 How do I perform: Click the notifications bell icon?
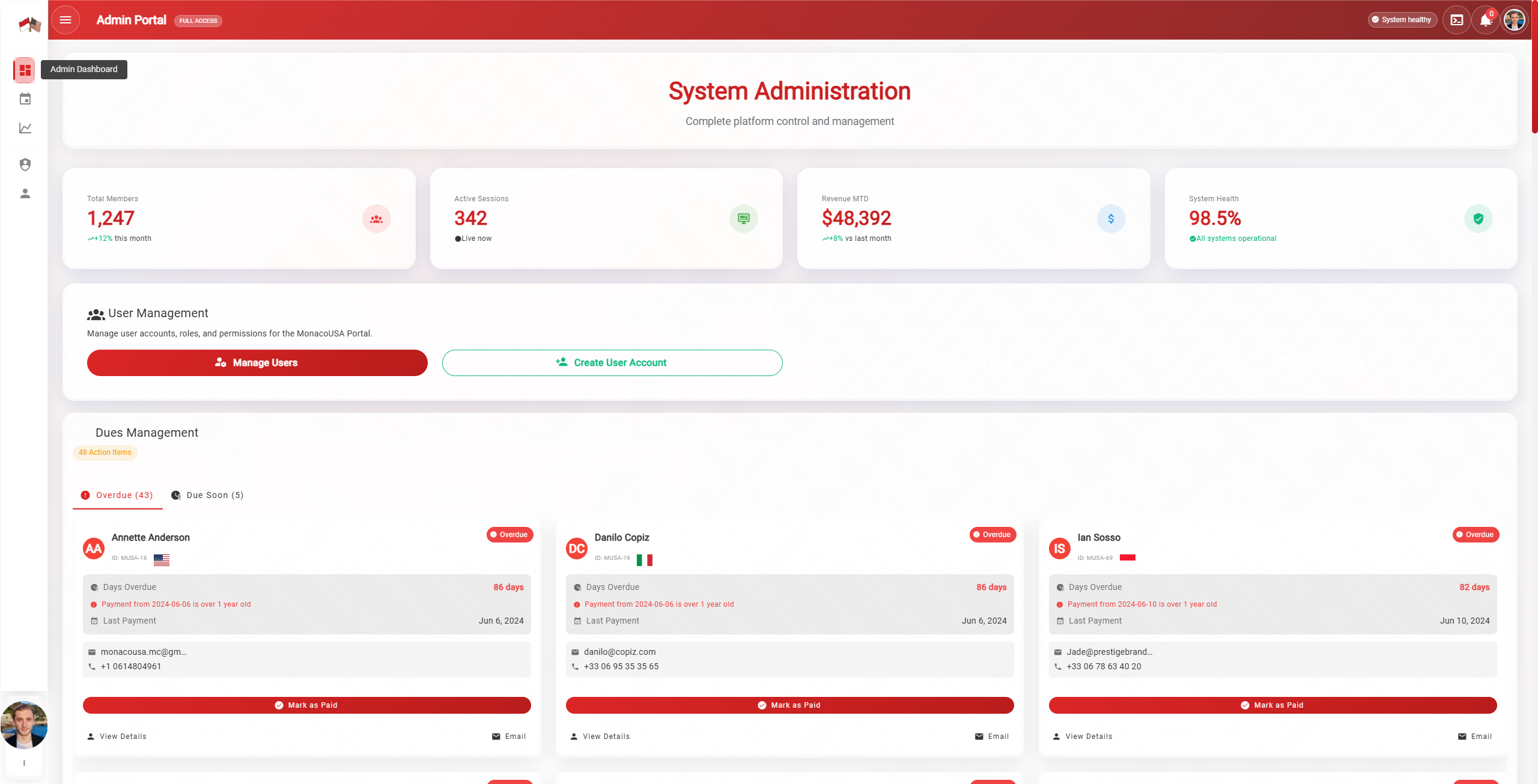click(x=1485, y=20)
